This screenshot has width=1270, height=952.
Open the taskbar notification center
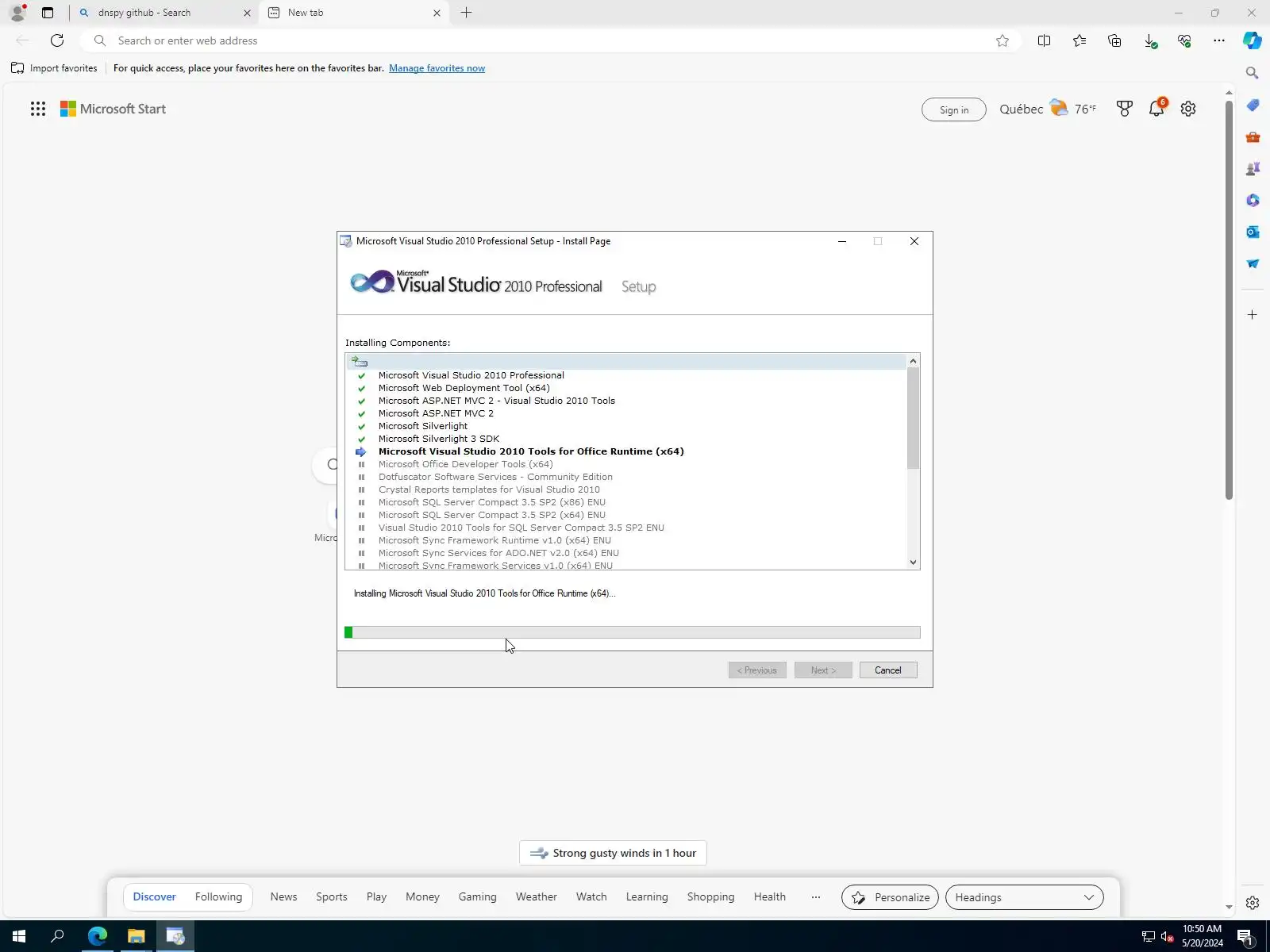pos(1245,937)
